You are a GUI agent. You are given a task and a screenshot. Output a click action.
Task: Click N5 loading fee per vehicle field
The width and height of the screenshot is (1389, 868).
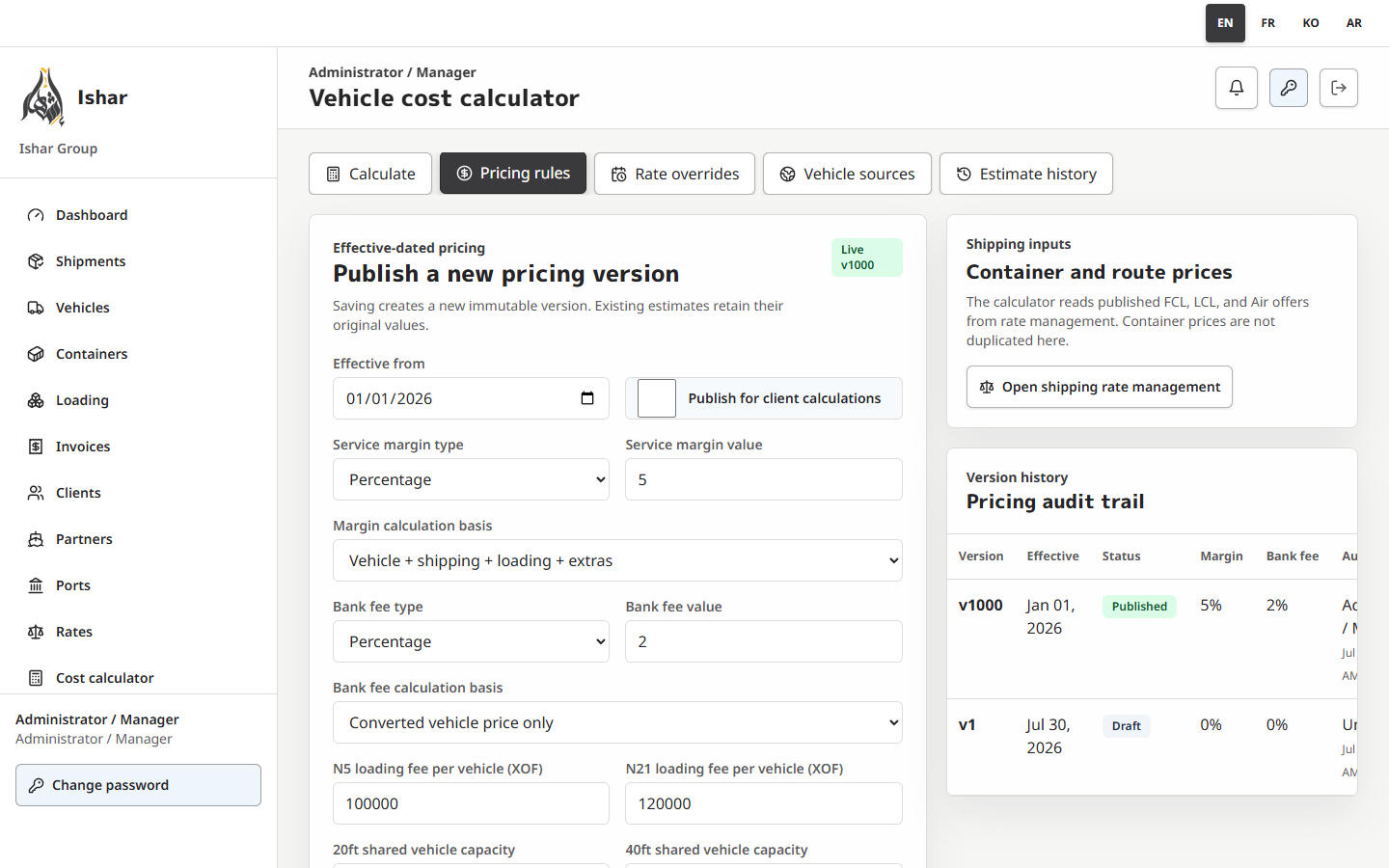pyautogui.click(x=471, y=803)
